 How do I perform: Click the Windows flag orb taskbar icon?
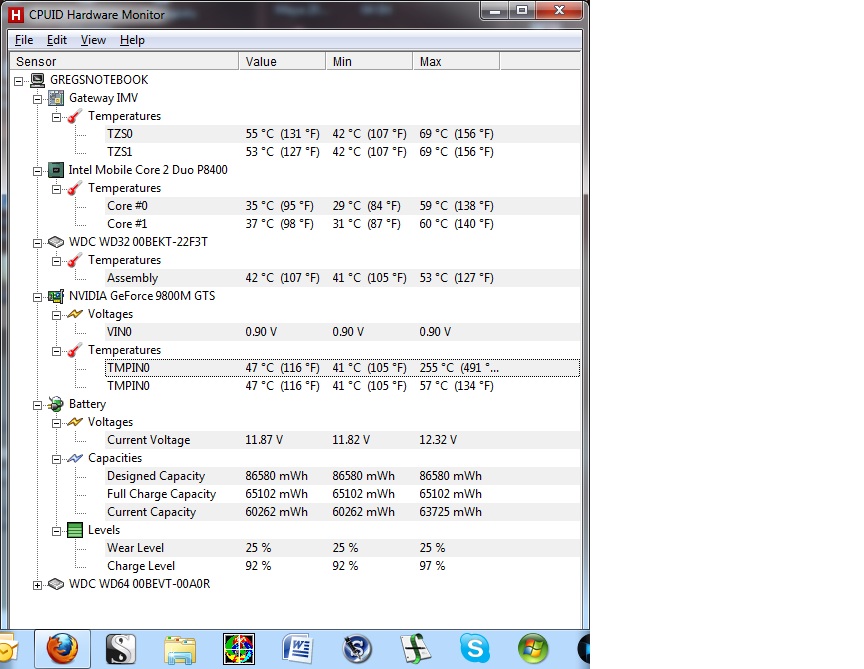533,649
